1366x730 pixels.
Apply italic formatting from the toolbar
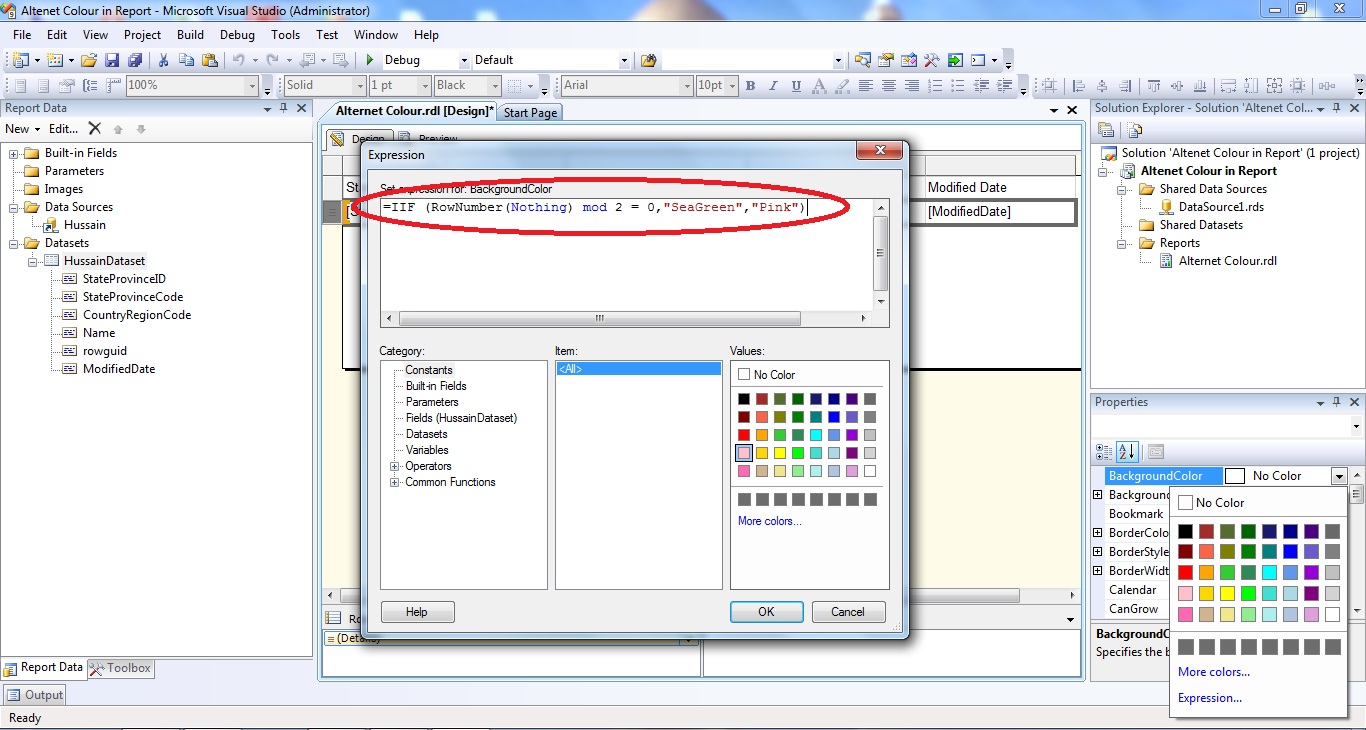click(x=772, y=86)
